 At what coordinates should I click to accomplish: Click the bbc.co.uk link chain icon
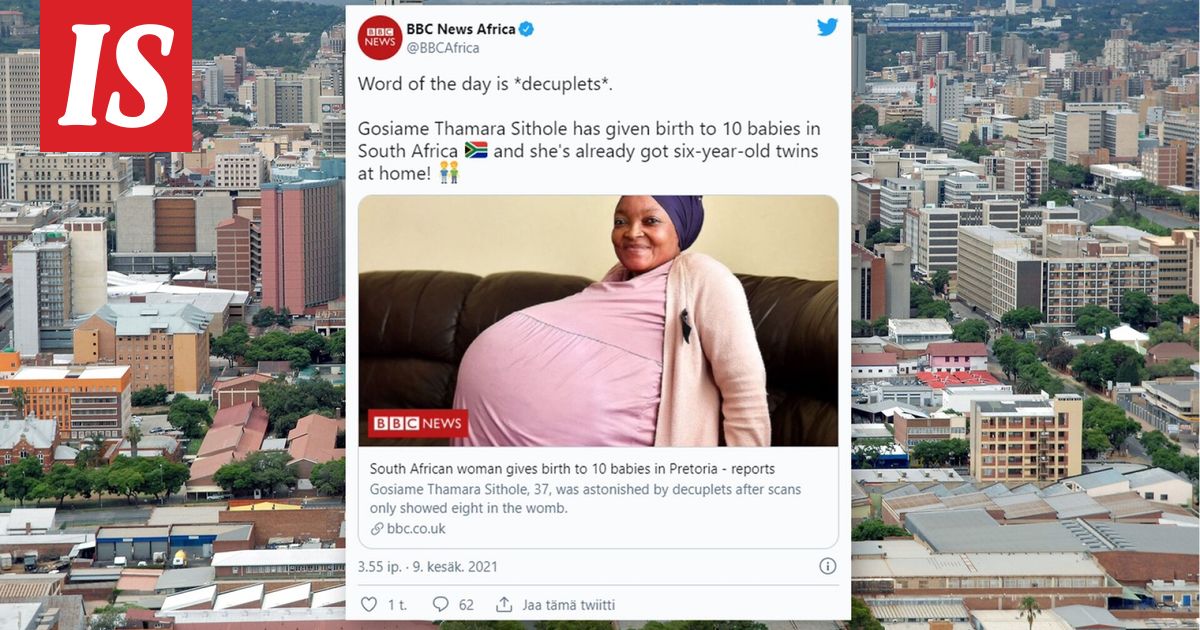377,528
